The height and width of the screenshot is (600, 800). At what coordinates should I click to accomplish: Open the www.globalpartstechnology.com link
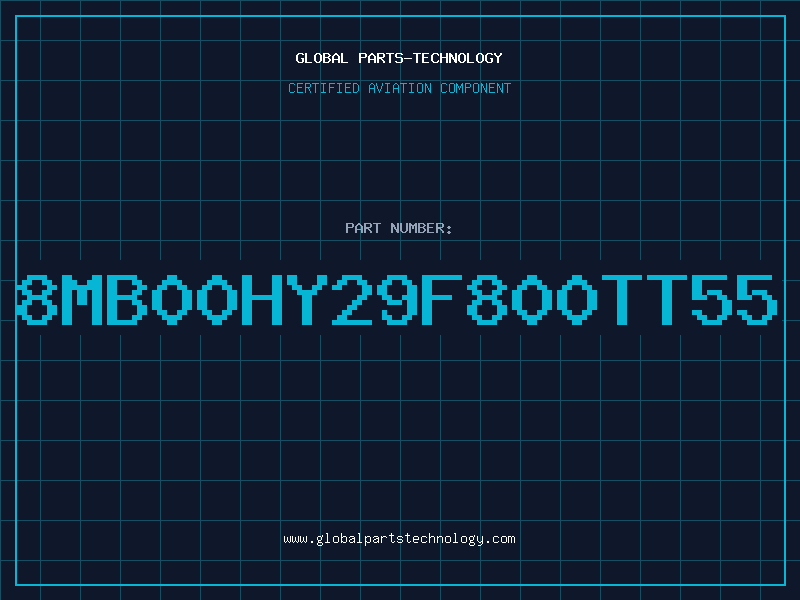click(x=399, y=539)
